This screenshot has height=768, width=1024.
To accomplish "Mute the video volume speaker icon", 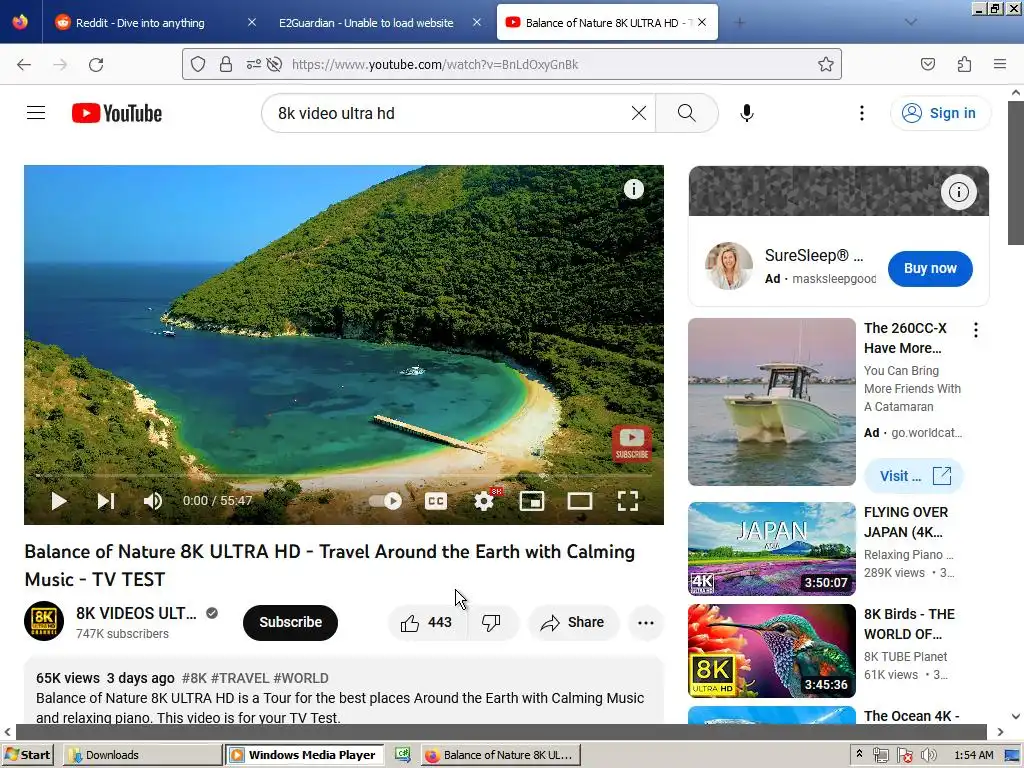I will tap(153, 501).
